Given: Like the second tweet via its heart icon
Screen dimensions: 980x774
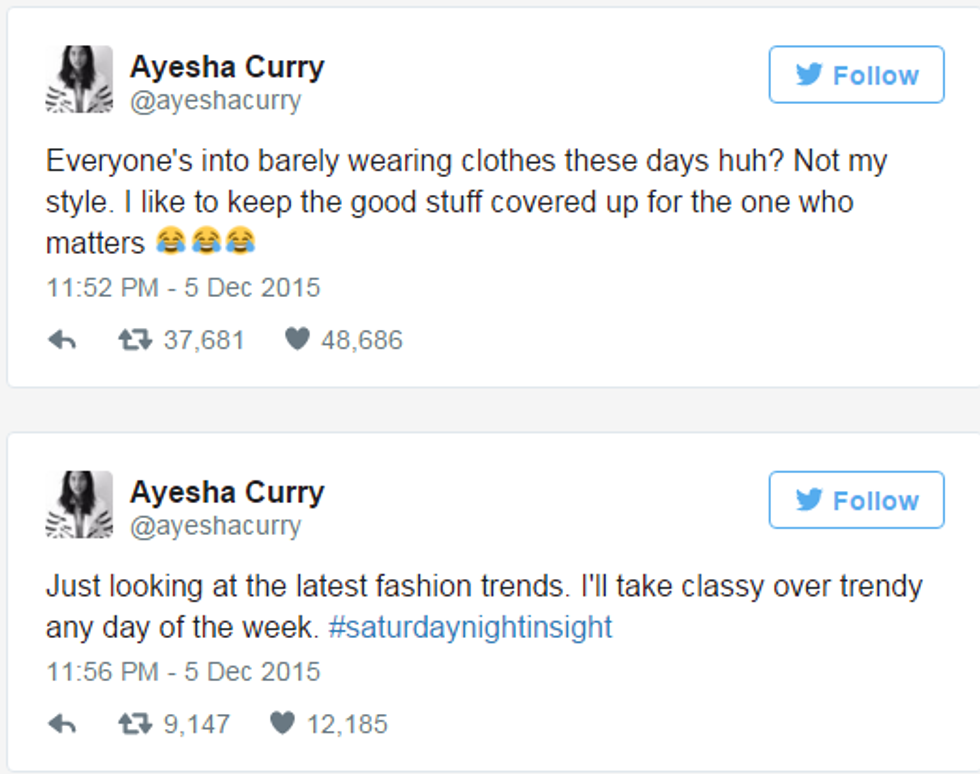Looking at the screenshot, I should 284,724.
